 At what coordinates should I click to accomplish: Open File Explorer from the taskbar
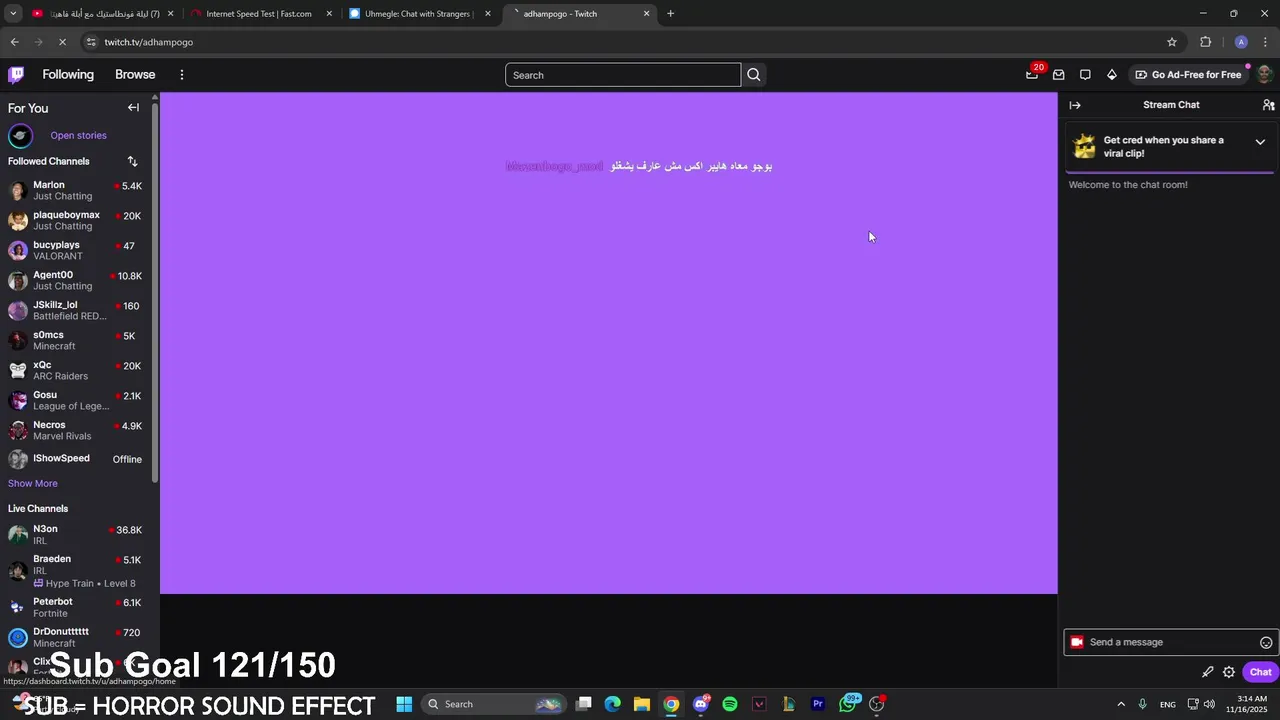[642, 704]
